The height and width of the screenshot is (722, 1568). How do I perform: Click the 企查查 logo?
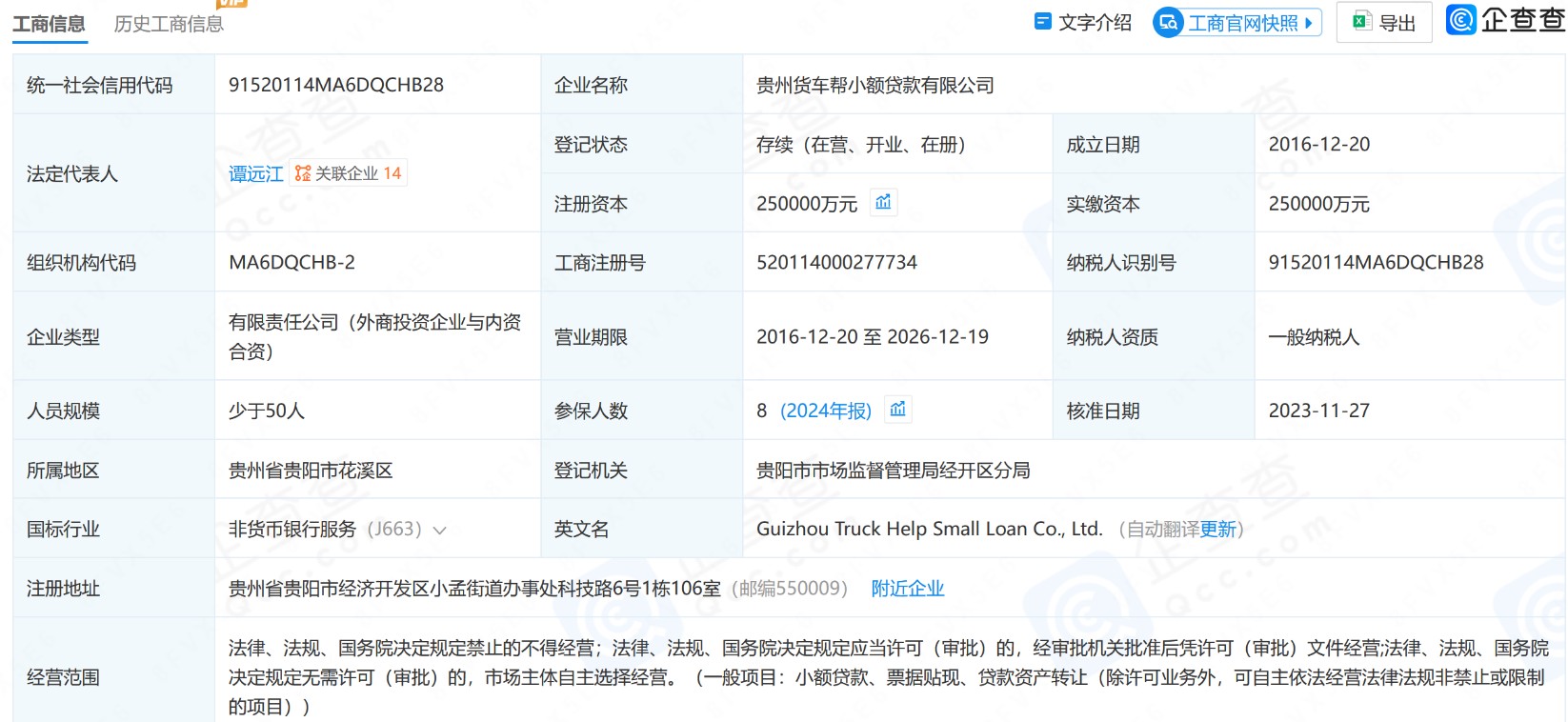point(1505,20)
